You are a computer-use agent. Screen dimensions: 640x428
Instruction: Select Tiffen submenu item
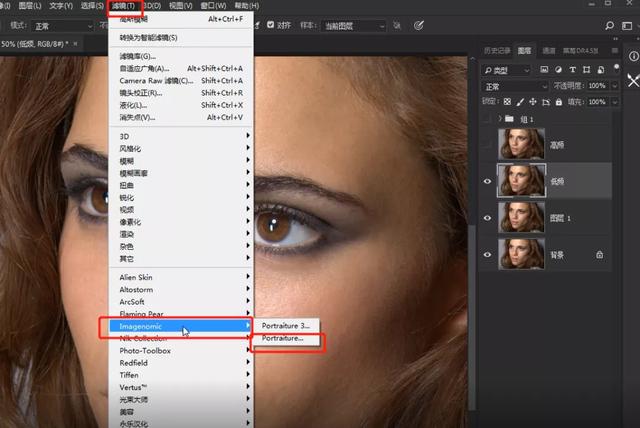(x=181, y=375)
